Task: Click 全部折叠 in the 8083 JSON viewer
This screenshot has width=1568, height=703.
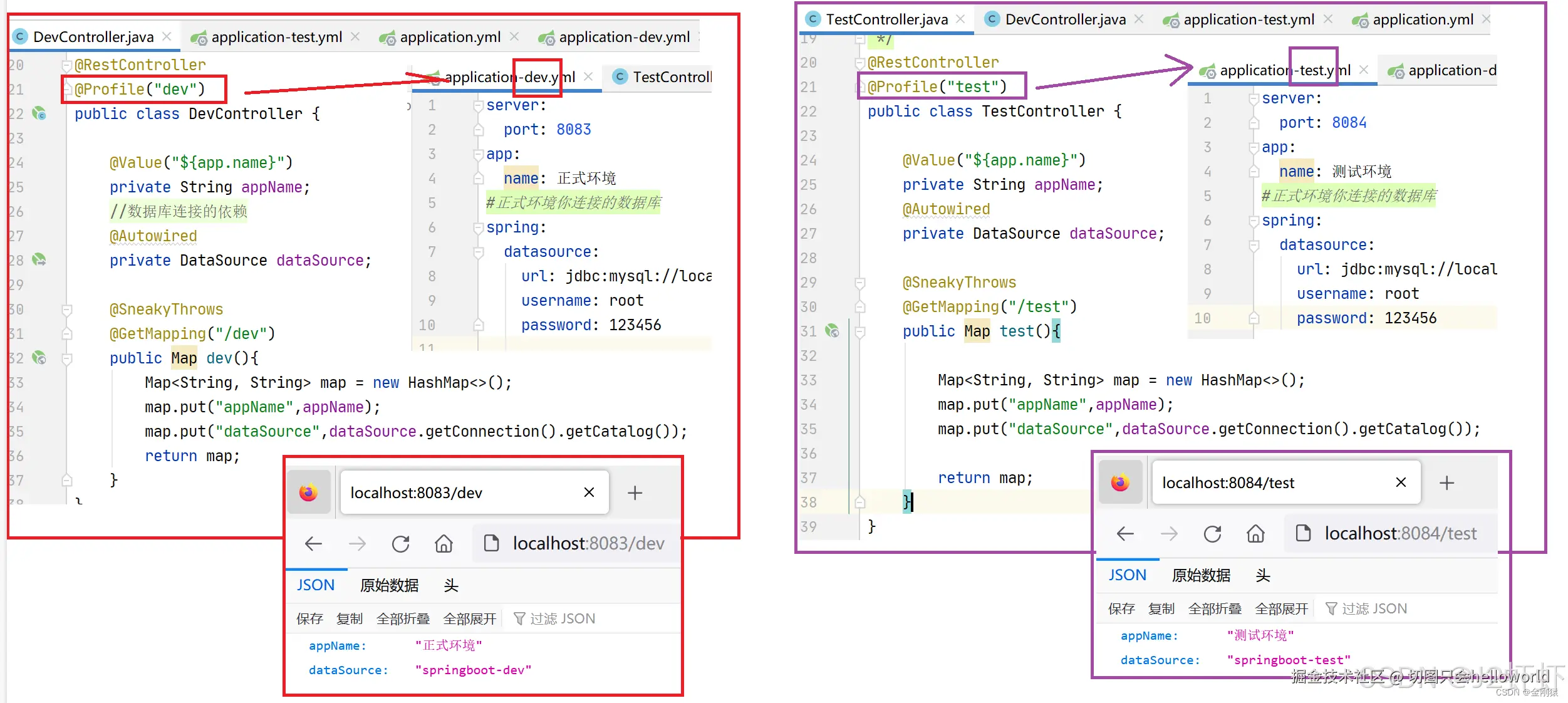Action: click(x=403, y=619)
